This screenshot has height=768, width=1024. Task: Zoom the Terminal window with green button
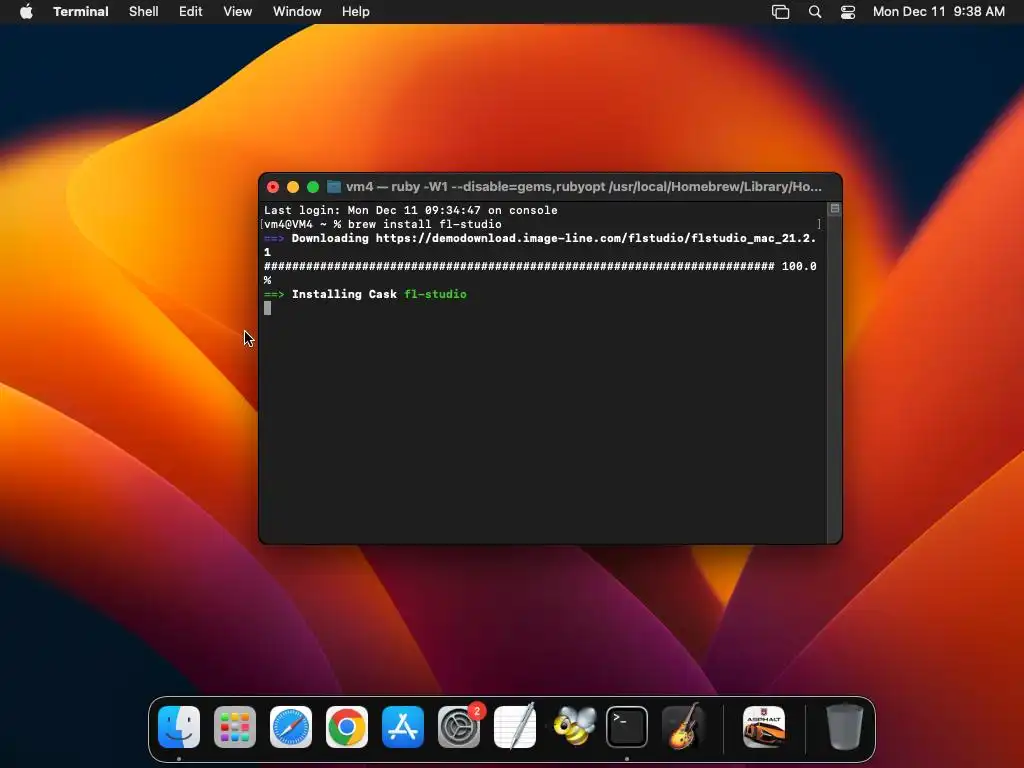coord(313,187)
